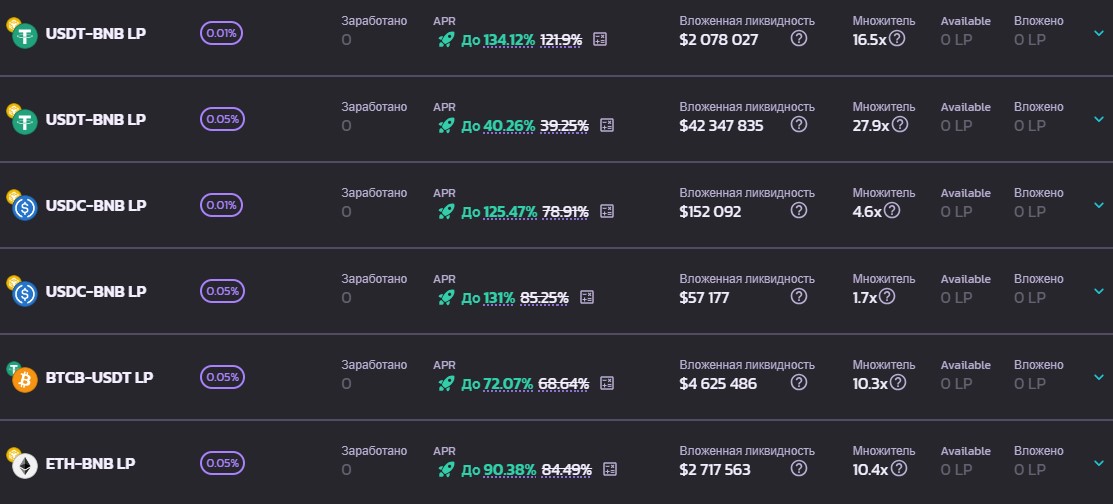
Task: Expand the first USDT-BNB LP 0.01% row
Action: click(1099, 33)
